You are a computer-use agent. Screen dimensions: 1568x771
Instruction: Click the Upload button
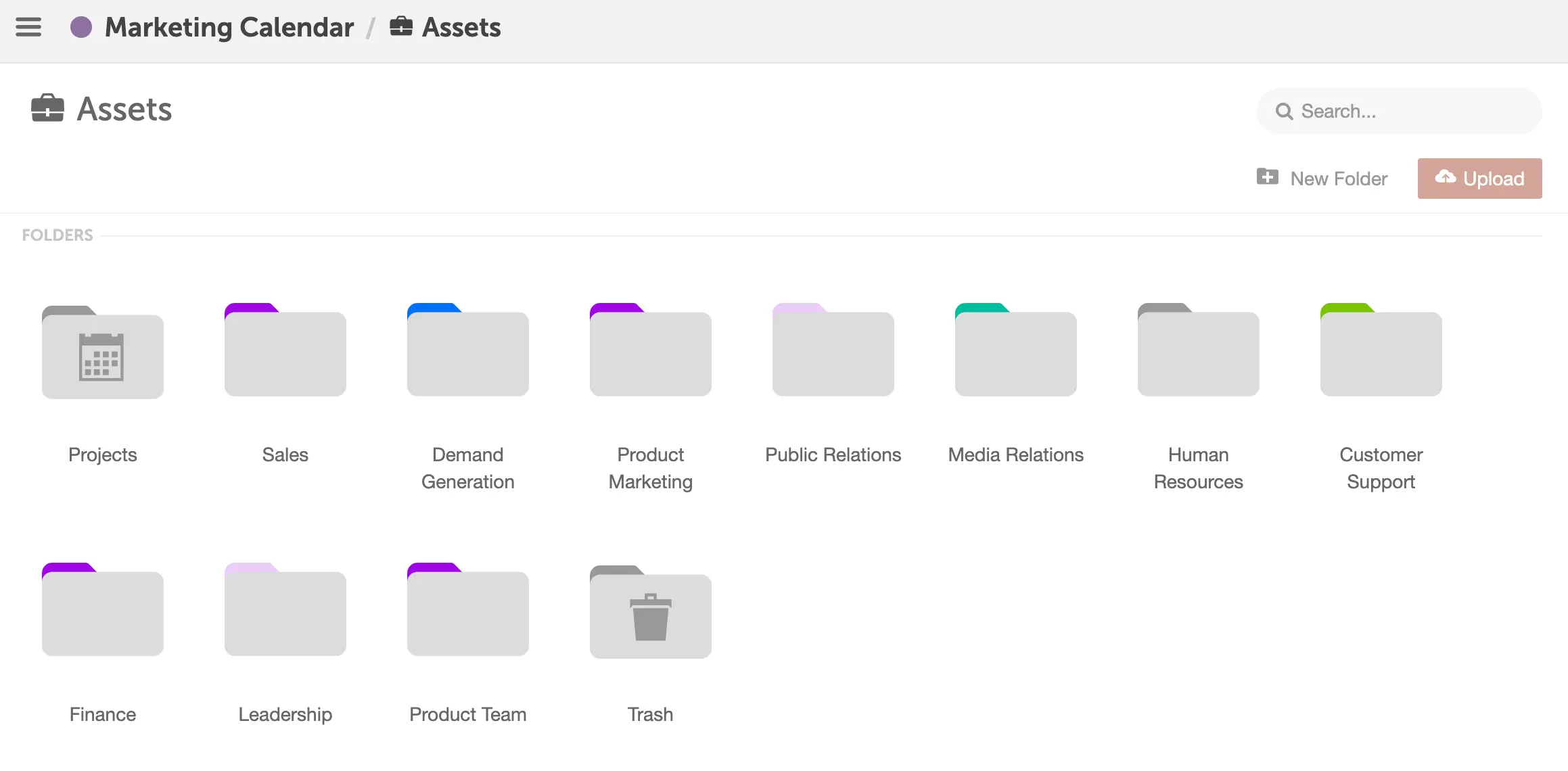pos(1480,179)
